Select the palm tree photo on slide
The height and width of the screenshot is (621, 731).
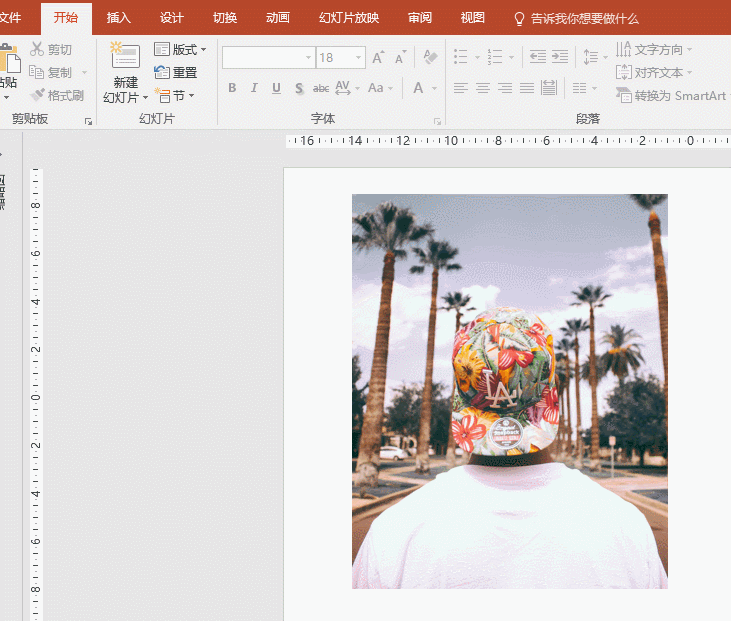pos(510,391)
